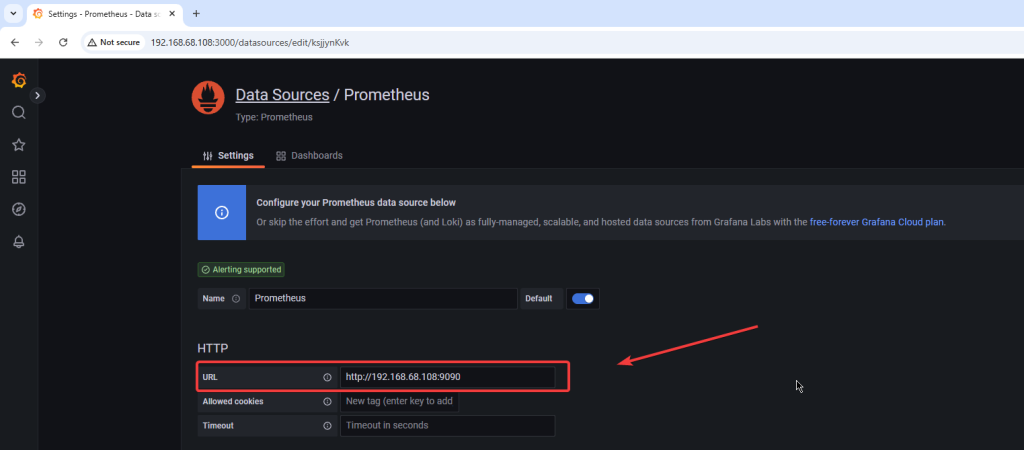Switch to the Dashboards tab
Screen dimensions: 1024x450
(x=309, y=156)
